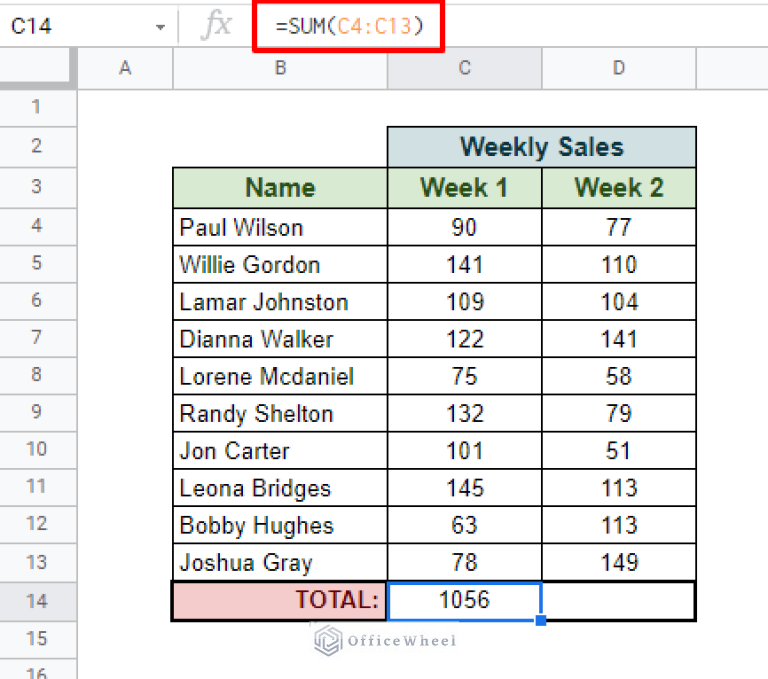Click the blue fill handle of C14
Image resolution: width=768 pixels, height=679 pixels.
click(x=541, y=620)
